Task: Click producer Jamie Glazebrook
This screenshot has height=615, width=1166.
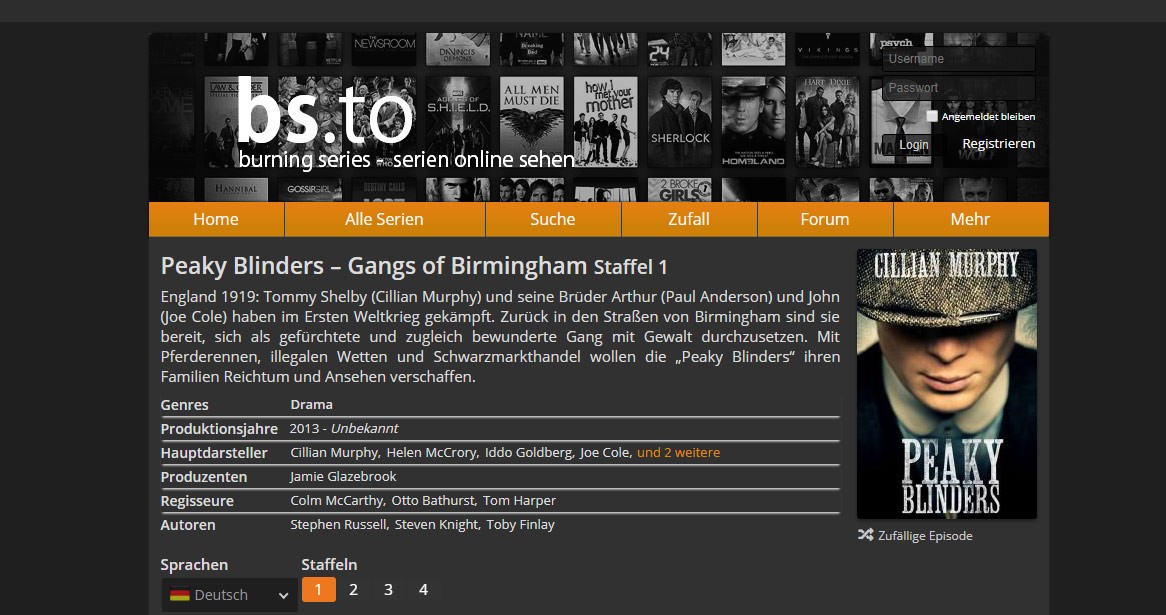Action: point(343,476)
